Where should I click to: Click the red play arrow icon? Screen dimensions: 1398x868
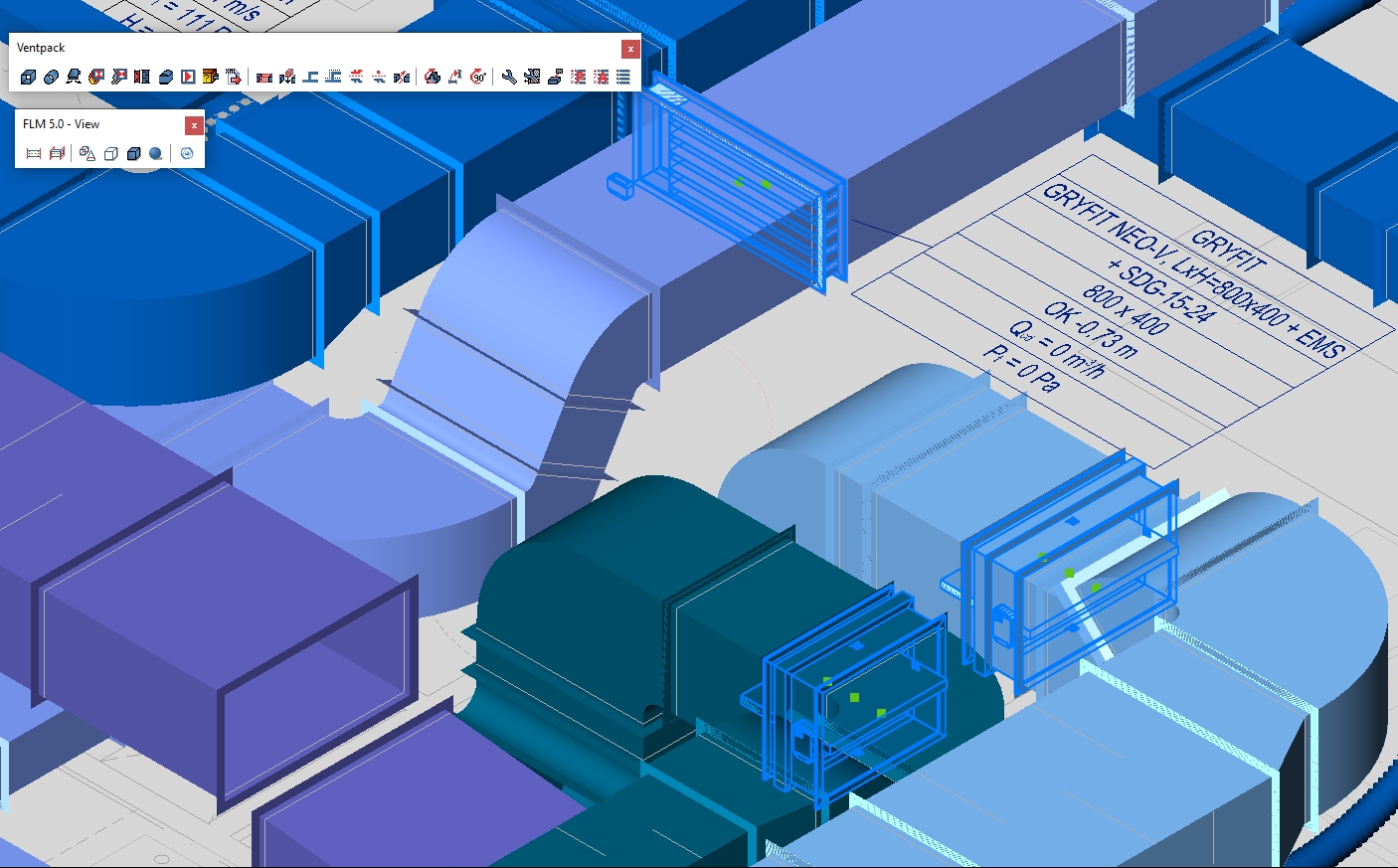point(188,77)
